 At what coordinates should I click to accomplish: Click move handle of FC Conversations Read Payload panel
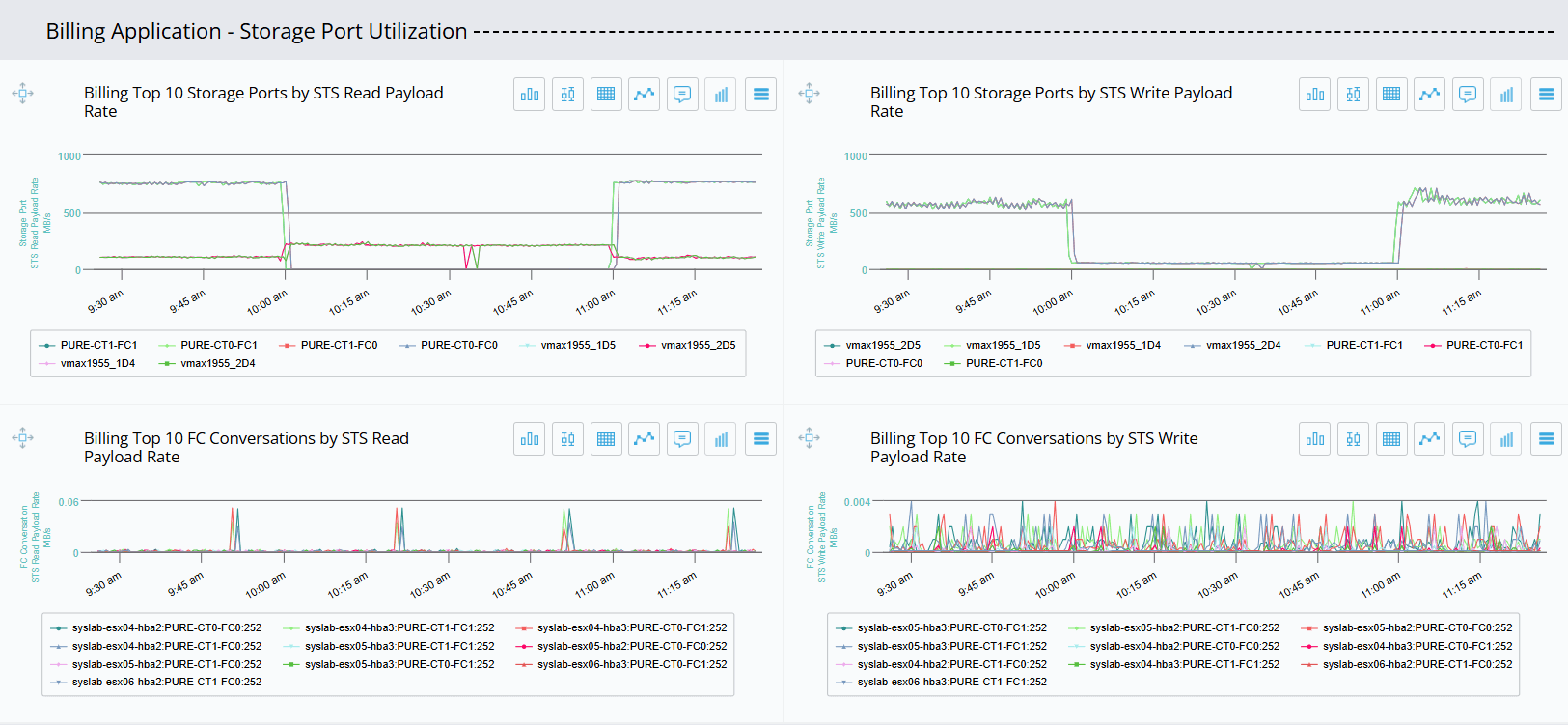coord(23,437)
